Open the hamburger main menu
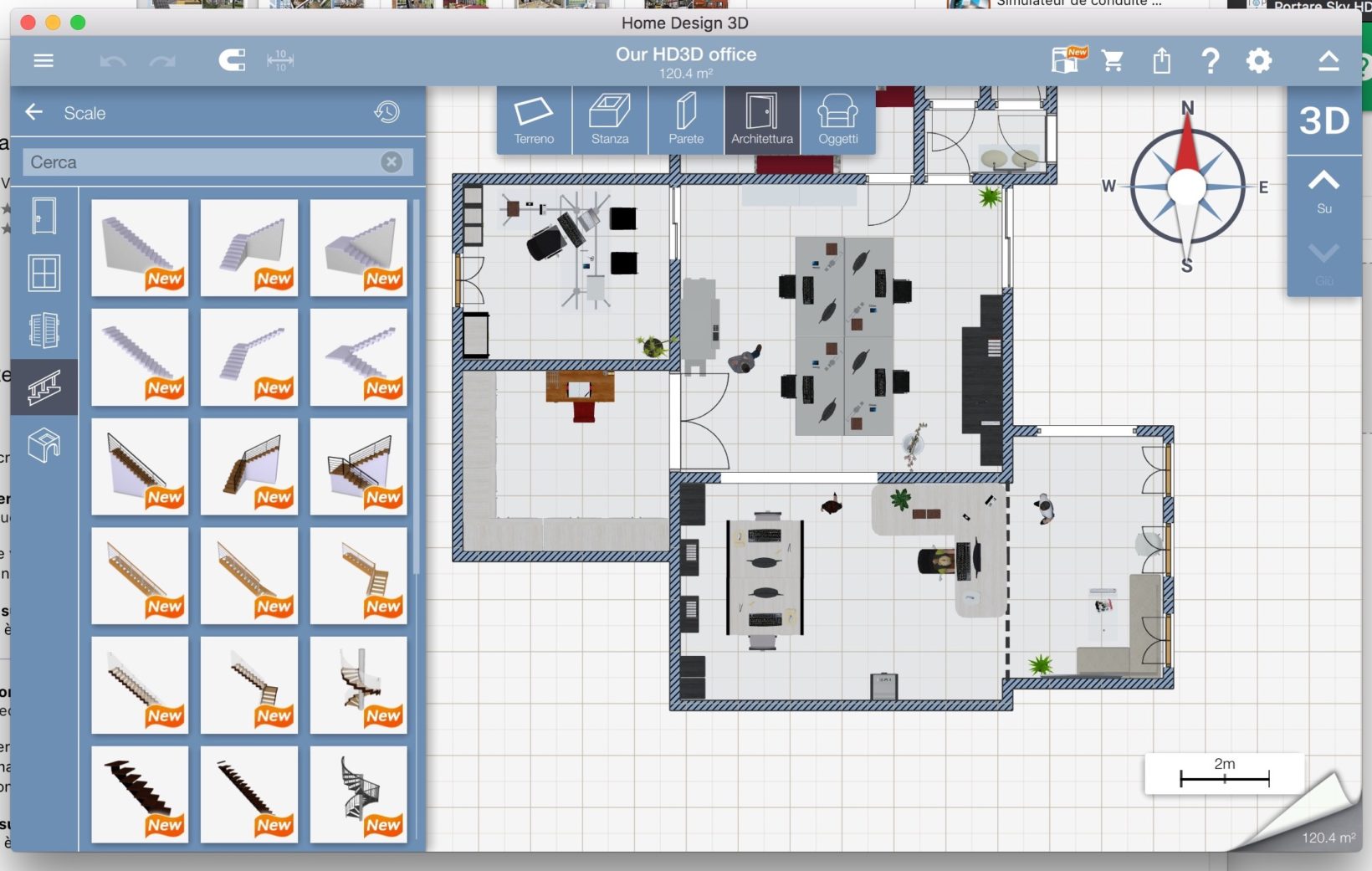This screenshot has height=871, width=1372. pyautogui.click(x=44, y=60)
